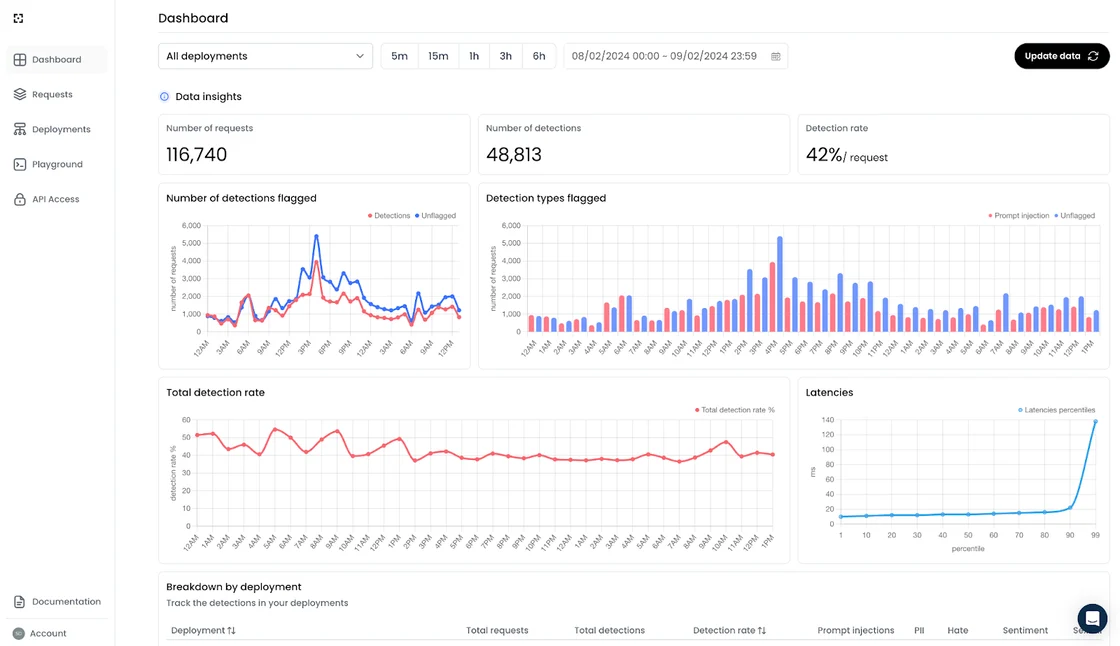Click the calendar icon in date range
The height and width of the screenshot is (646, 1120).
click(776, 56)
